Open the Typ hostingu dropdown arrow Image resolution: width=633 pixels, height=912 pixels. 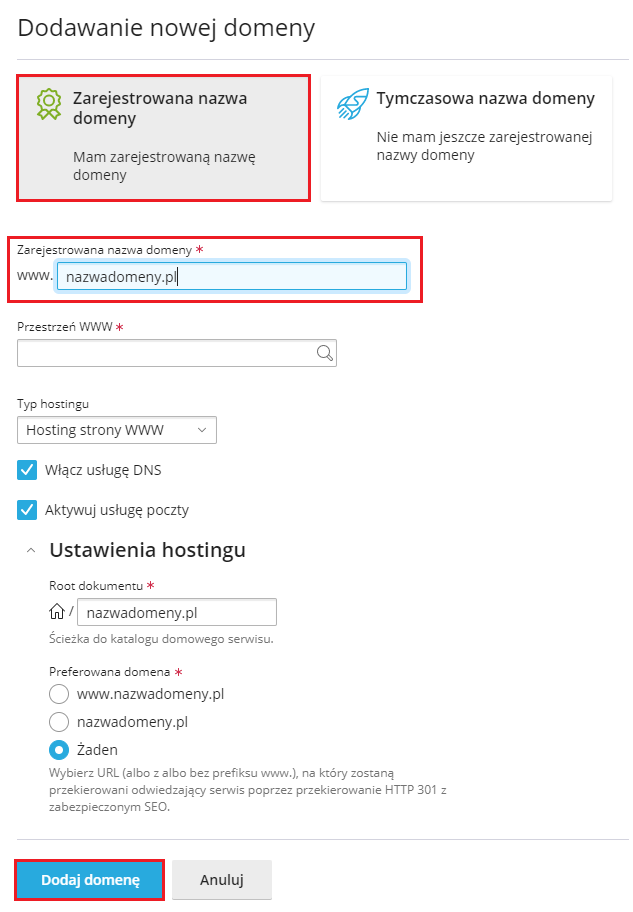(202, 430)
